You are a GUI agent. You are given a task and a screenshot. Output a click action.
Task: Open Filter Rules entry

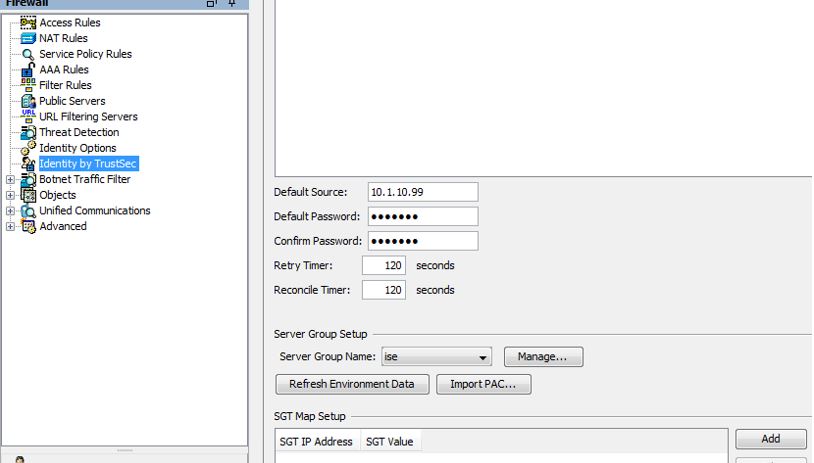click(x=65, y=85)
